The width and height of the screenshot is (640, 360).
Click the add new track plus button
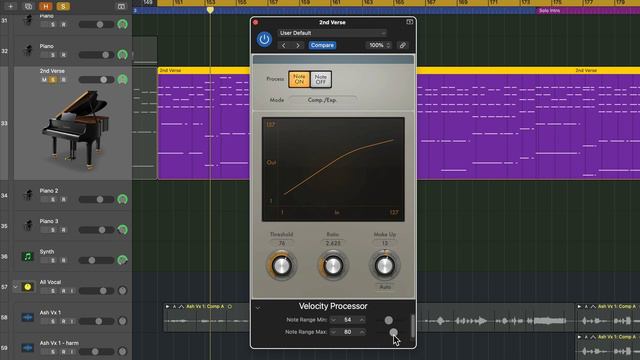[10, 6]
